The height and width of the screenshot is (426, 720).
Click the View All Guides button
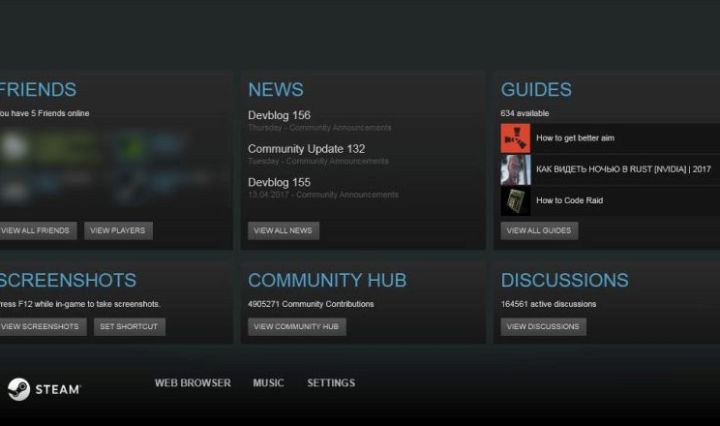point(539,231)
